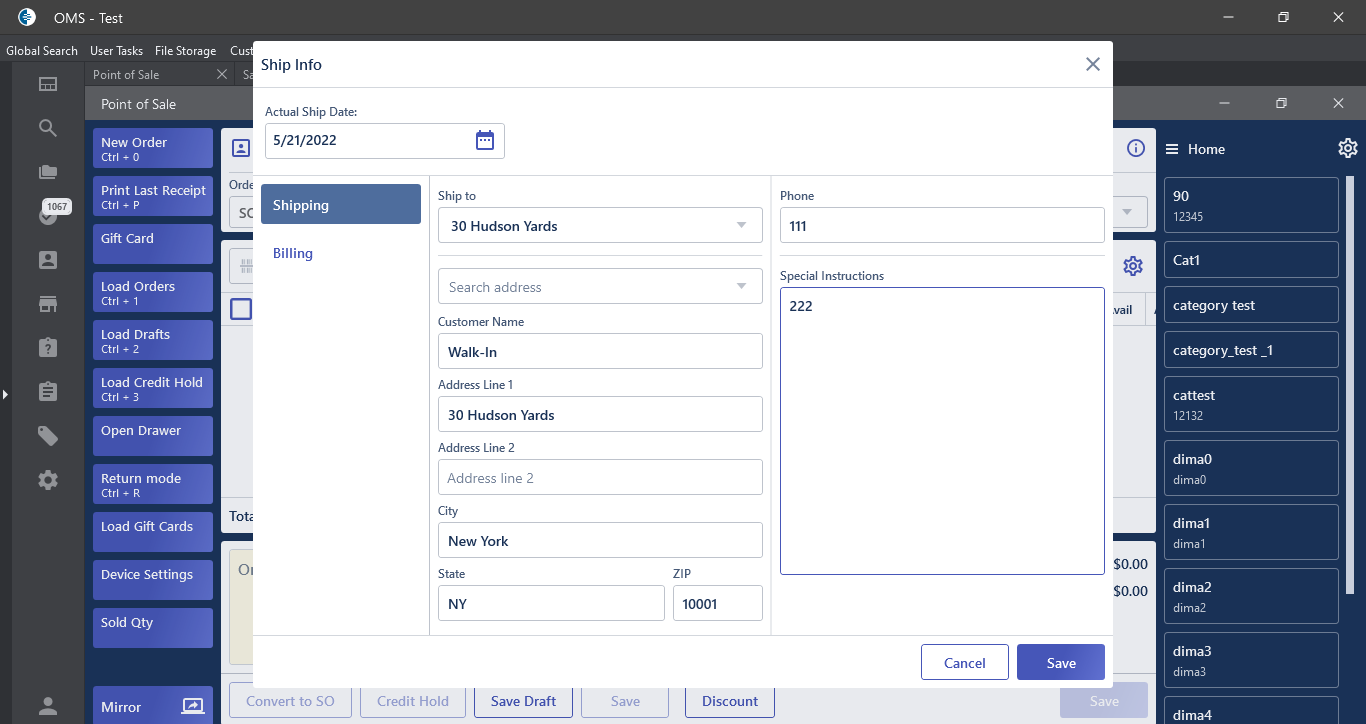Select the dima2 category tile

(x=1251, y=596)
